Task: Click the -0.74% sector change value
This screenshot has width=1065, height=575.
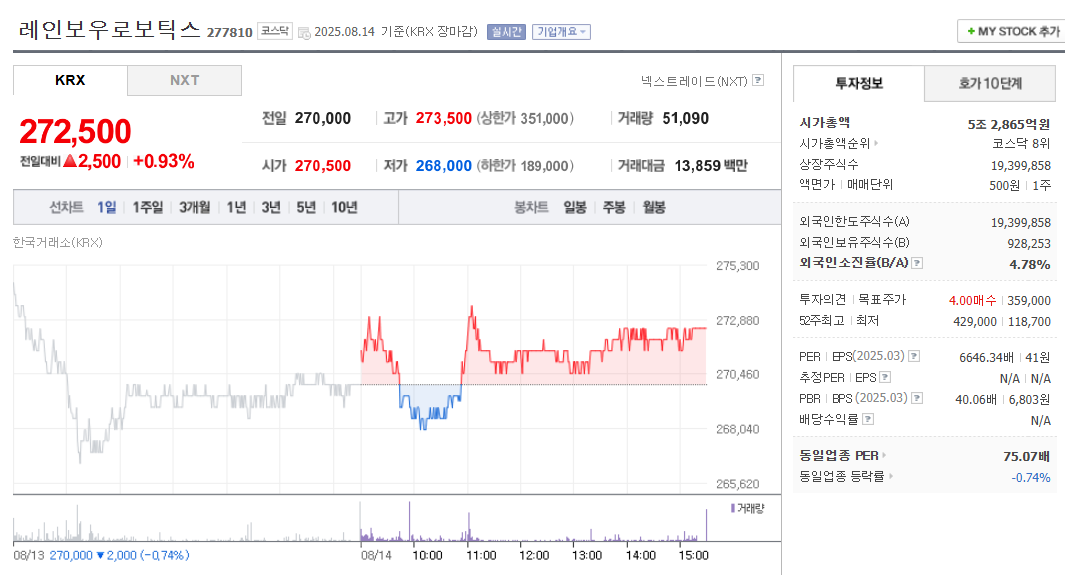Action: (x=1030, y=477)
